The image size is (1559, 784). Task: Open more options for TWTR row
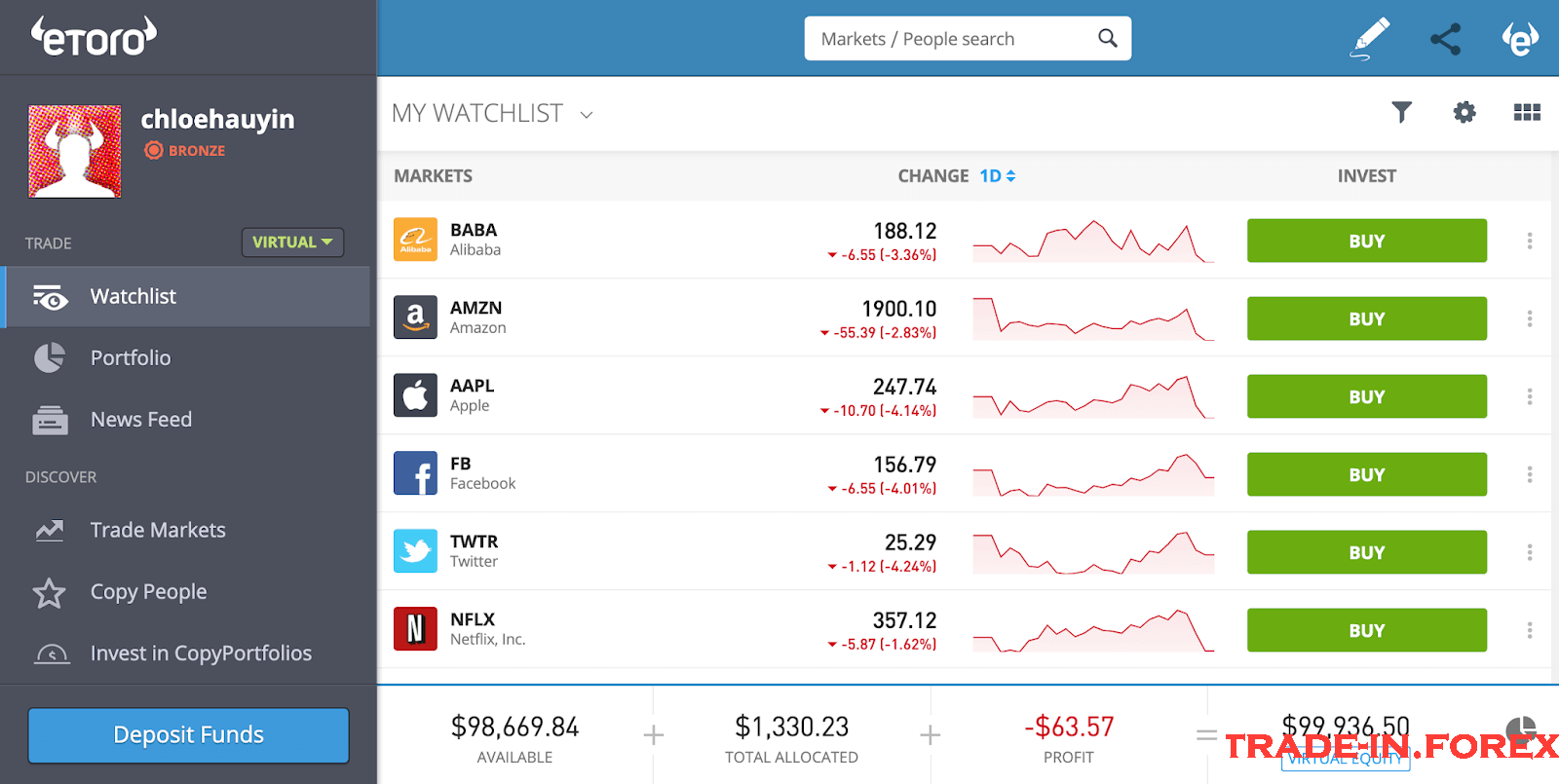tap(1530, 552)
